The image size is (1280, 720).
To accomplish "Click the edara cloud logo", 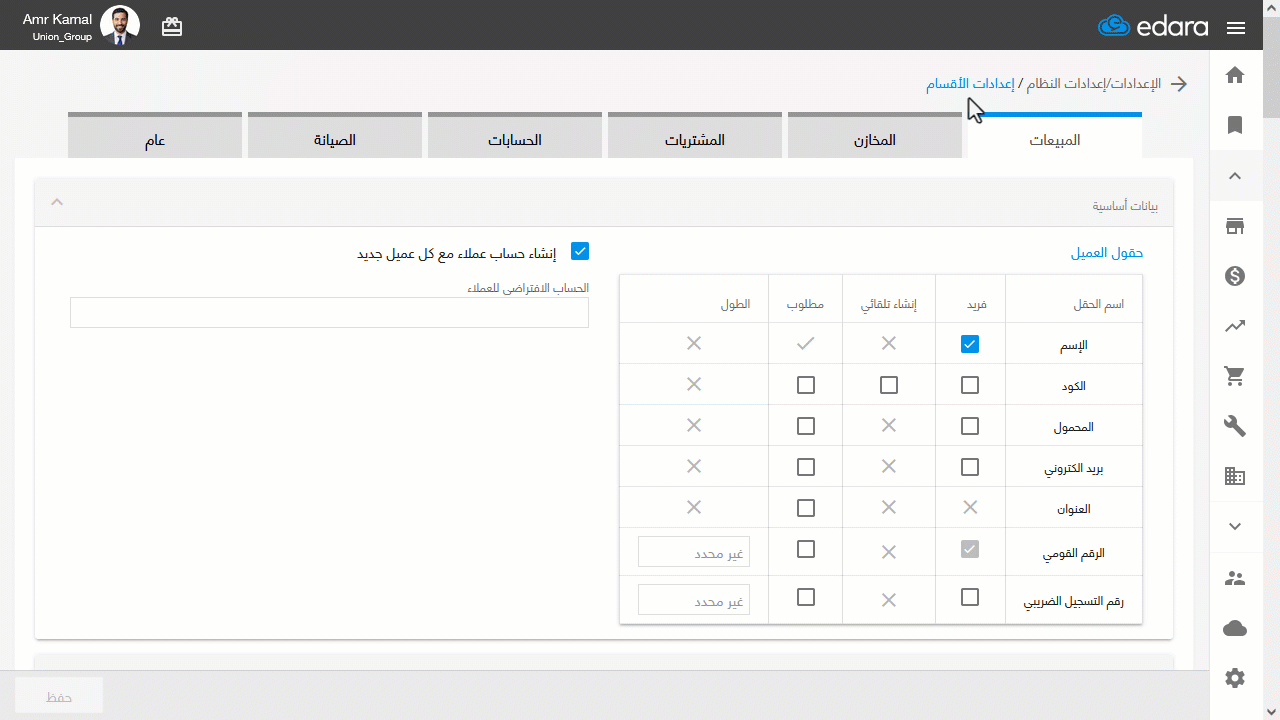I will click(1153, 27).
